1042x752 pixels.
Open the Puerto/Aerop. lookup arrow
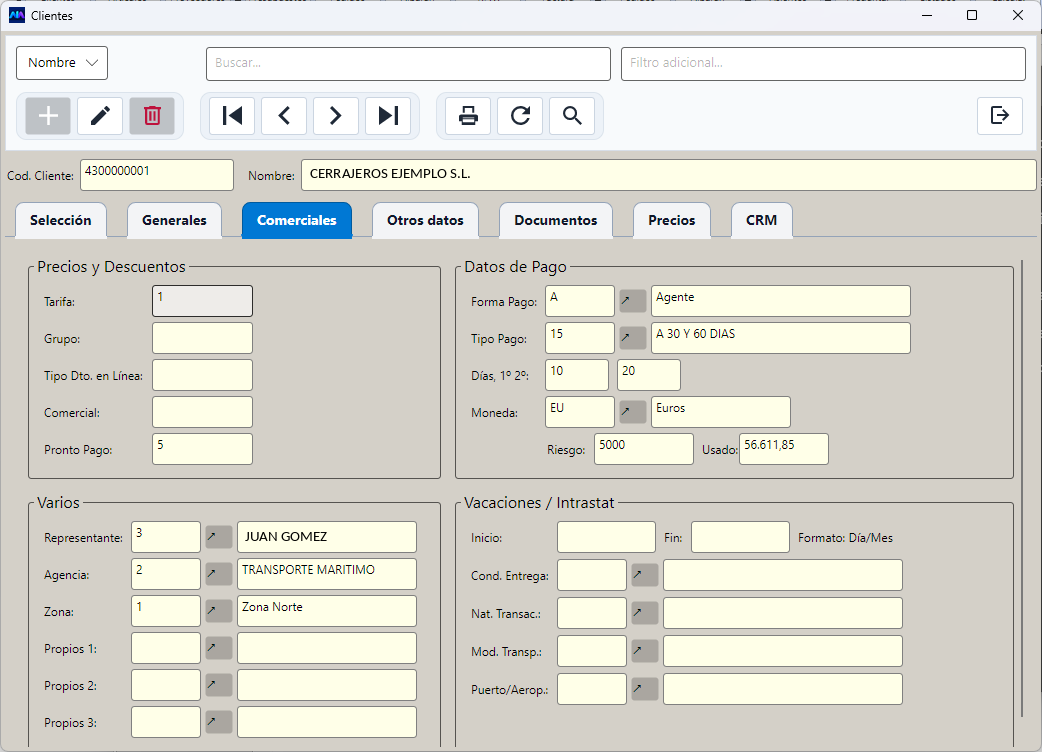point(645,690)
